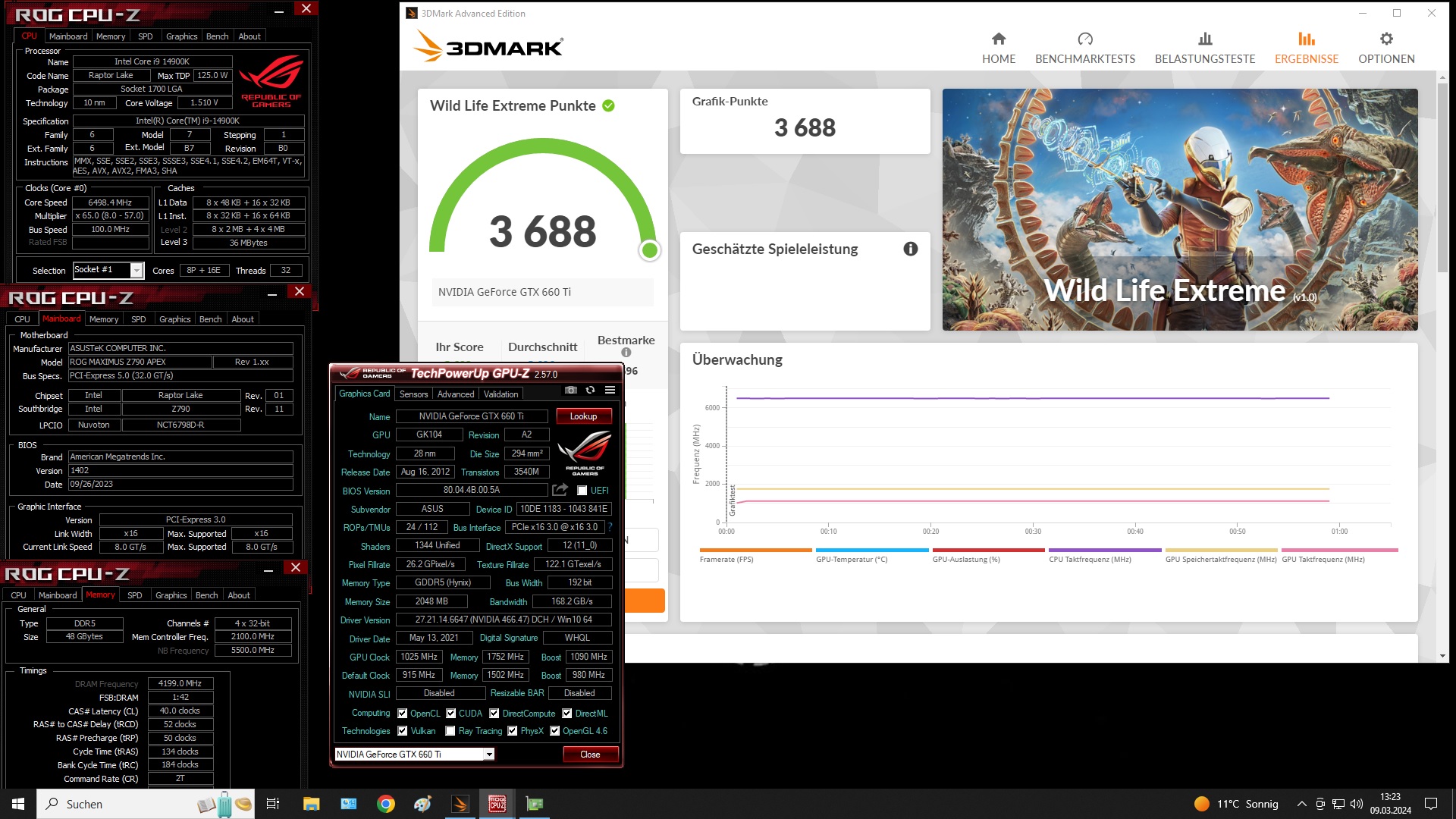Click the info icon under Bestmarke

626,353
